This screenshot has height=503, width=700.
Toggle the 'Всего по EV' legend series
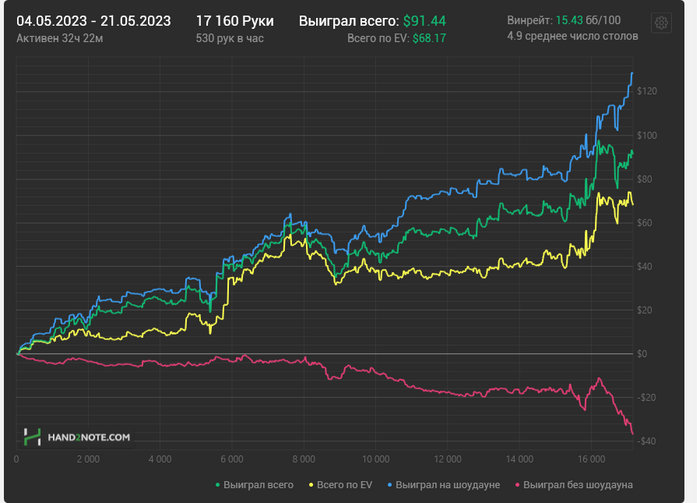pos(341,485)
